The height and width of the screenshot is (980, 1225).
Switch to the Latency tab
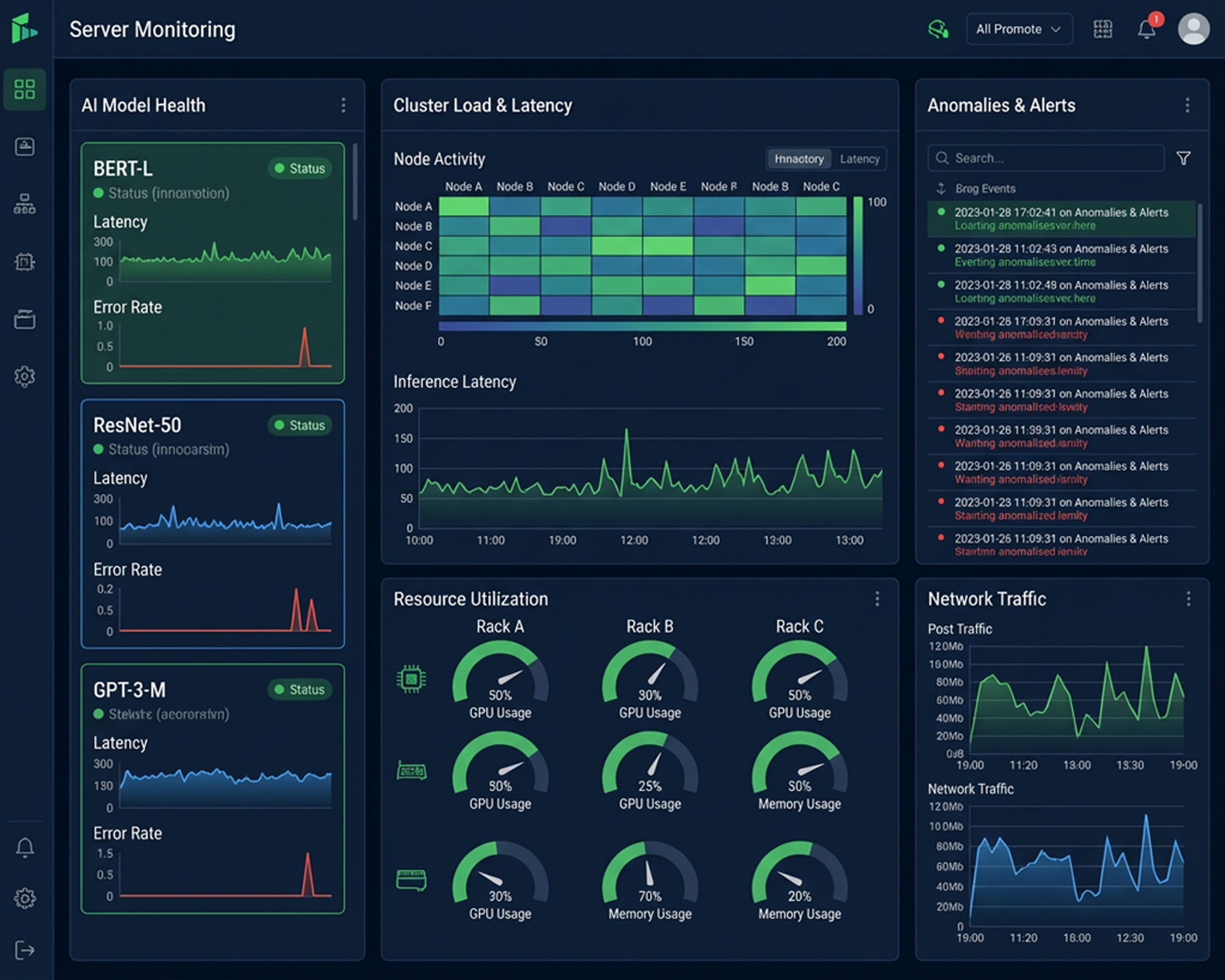859,159
